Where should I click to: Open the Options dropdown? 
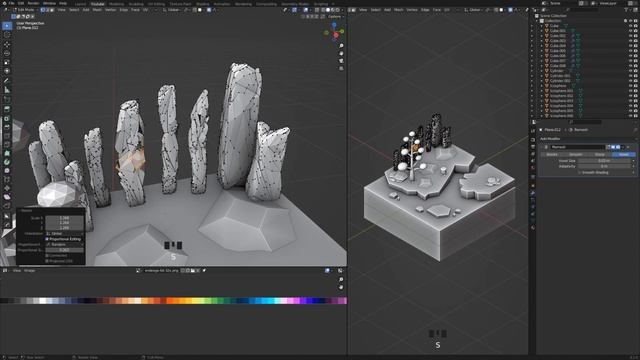coord(336,17)
